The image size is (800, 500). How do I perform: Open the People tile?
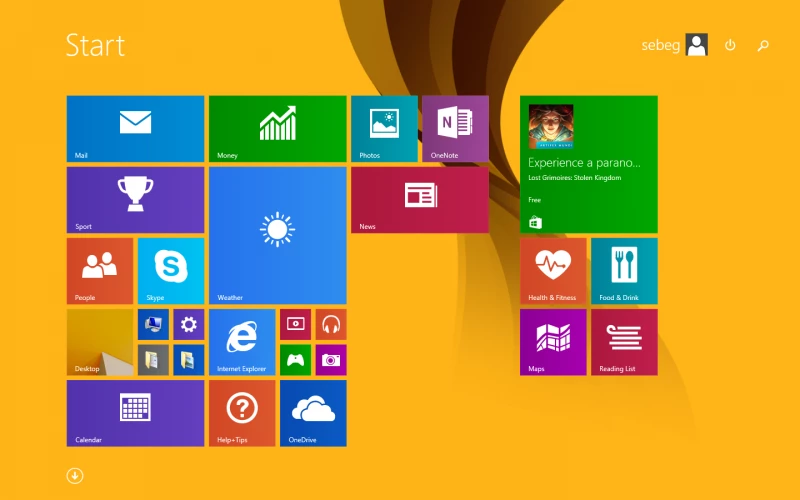click(100, 271)
